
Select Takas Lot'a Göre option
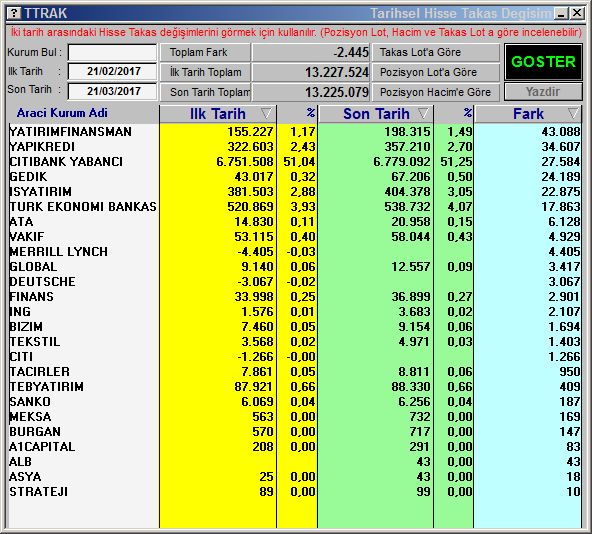pos(436,52)
